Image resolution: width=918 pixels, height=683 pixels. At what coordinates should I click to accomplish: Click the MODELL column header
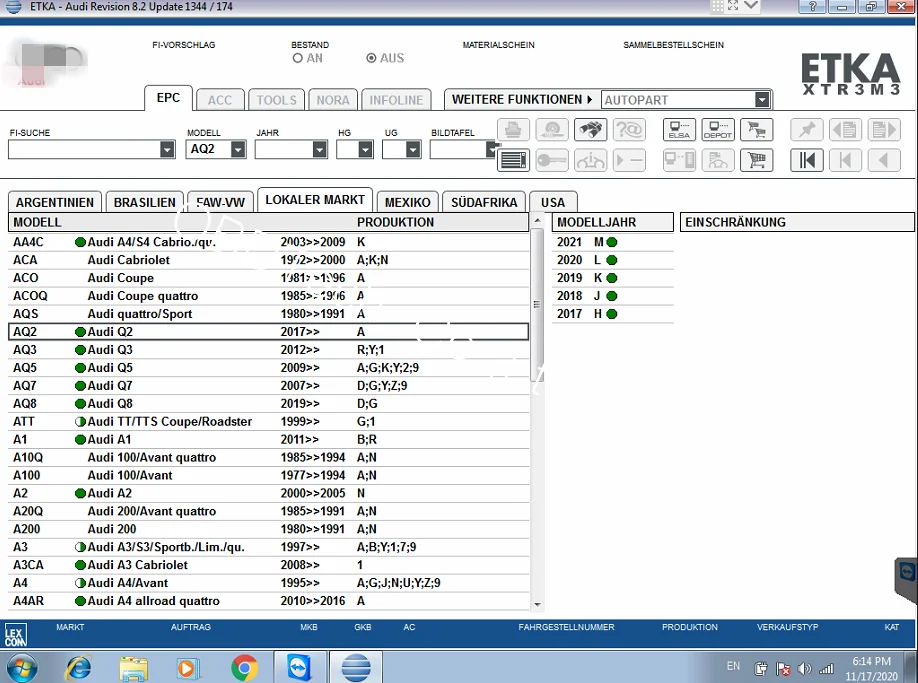pyautogui.click(x=37, y=222)
